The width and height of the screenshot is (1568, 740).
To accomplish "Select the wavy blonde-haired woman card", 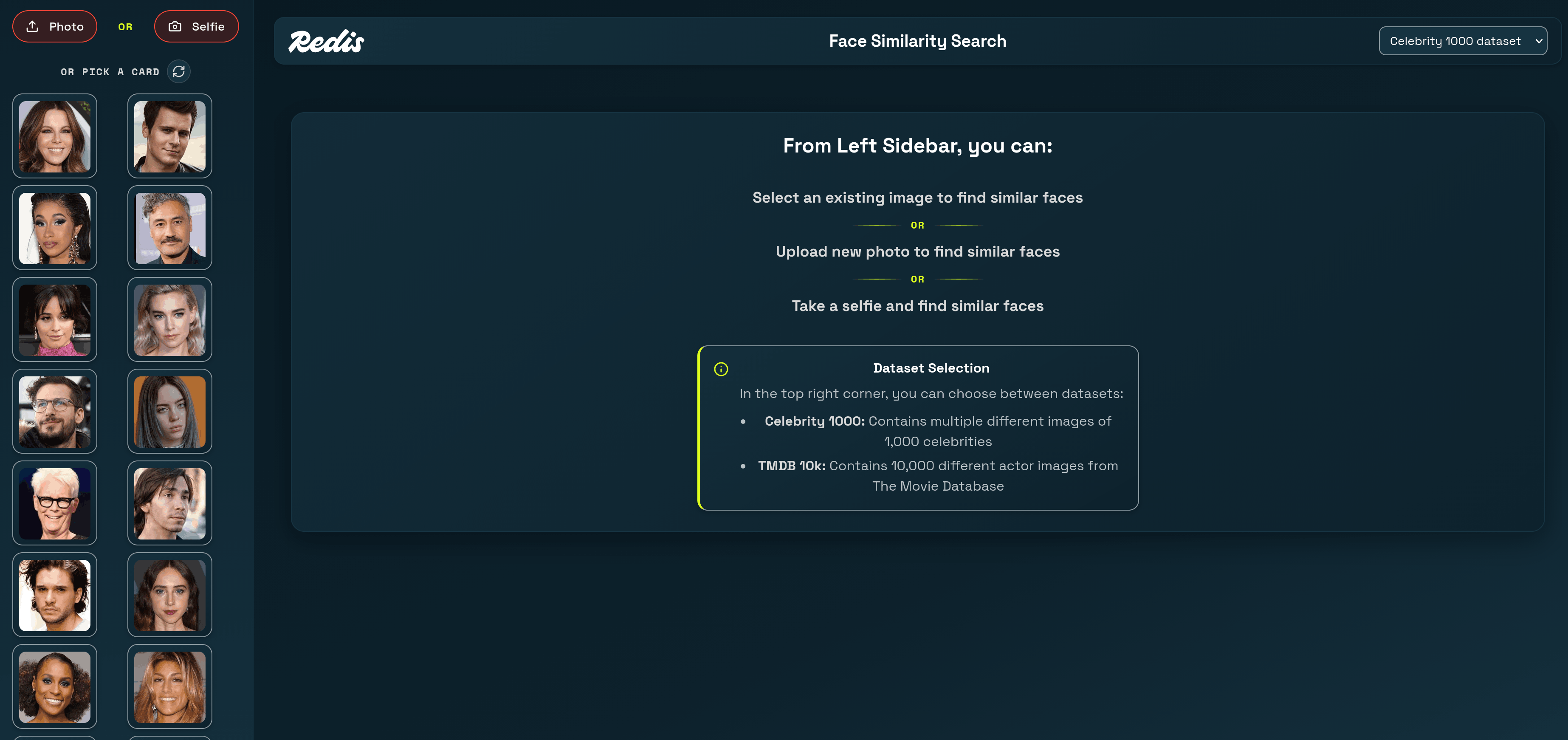I will (169, 320).
